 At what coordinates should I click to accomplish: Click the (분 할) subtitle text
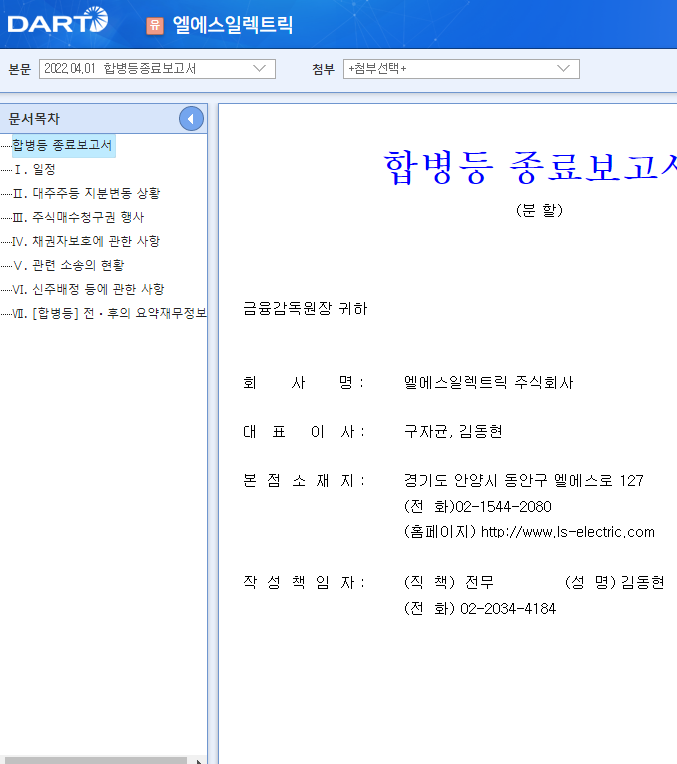[539, 210]
